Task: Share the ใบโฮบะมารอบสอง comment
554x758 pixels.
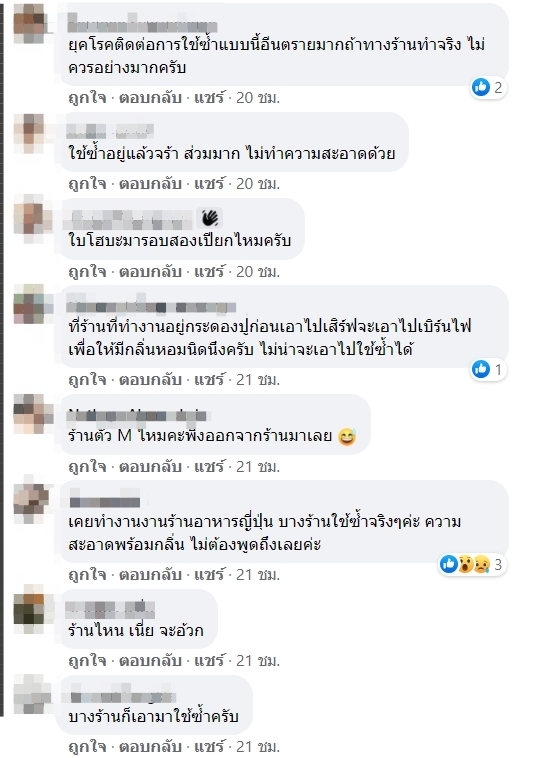Action: 209,272
